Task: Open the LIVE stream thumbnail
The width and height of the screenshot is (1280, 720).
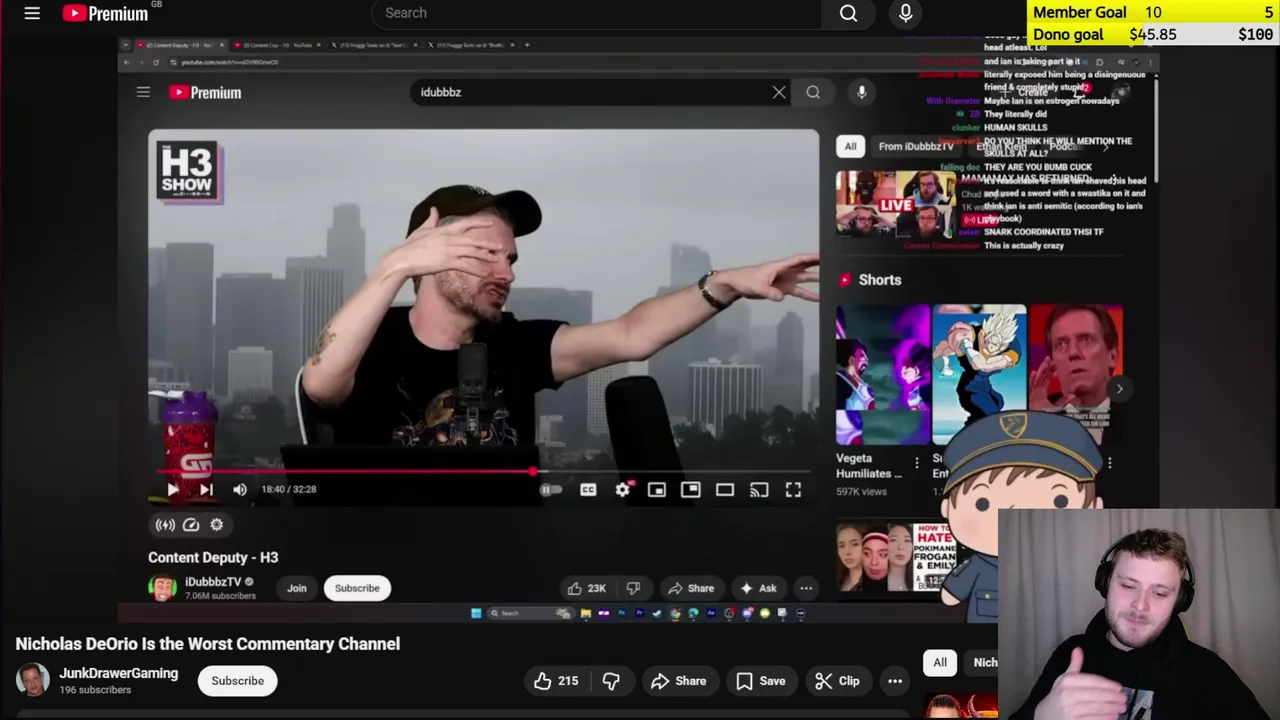Action: [895, 205]
